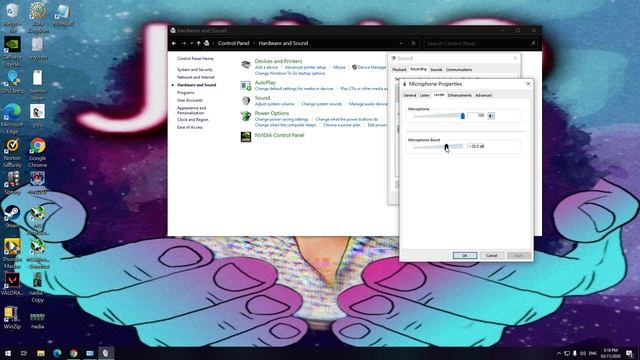The image size is (640, 360).
Task: Click the NVIDIA Control Panel icon
Action: (246, 136)
